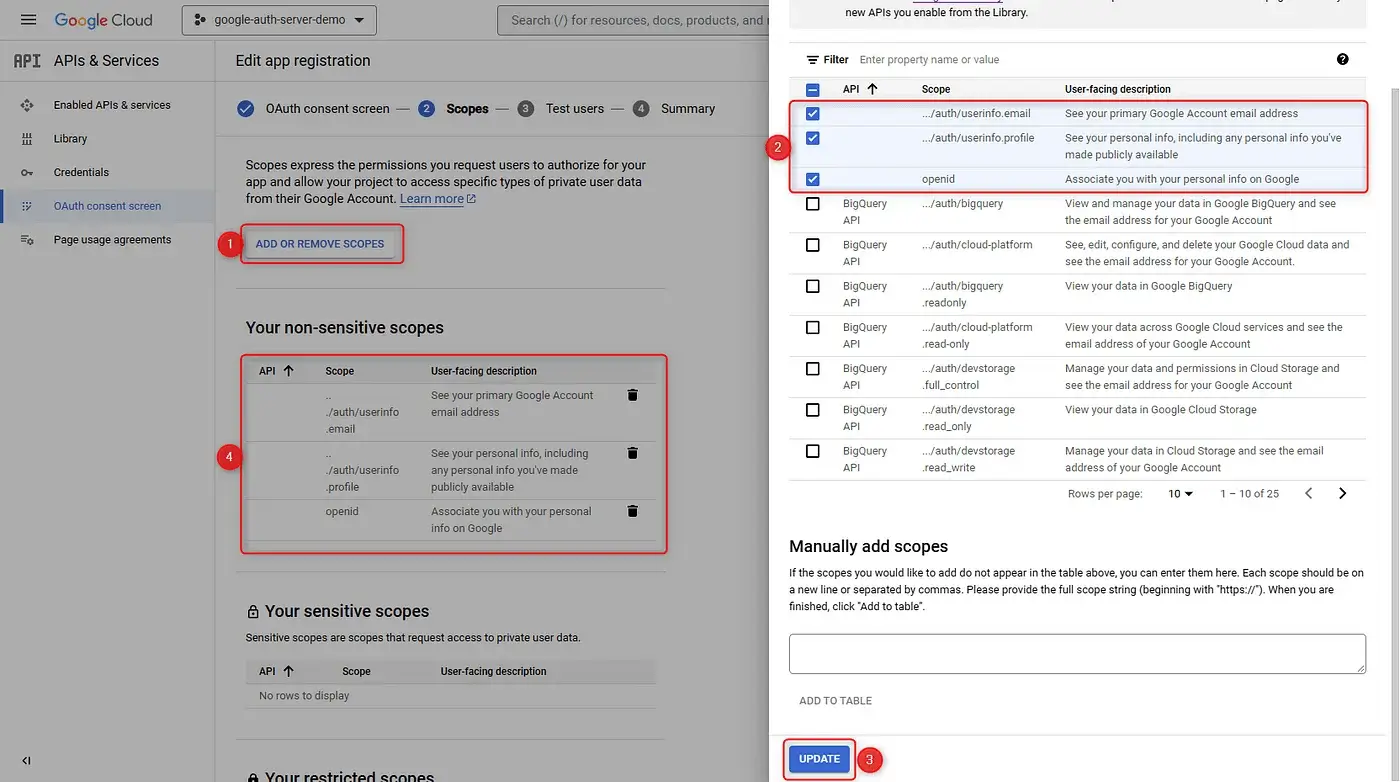Click the 'openid' scope cell in panel
1400x782 pixels.
[938, 180]
